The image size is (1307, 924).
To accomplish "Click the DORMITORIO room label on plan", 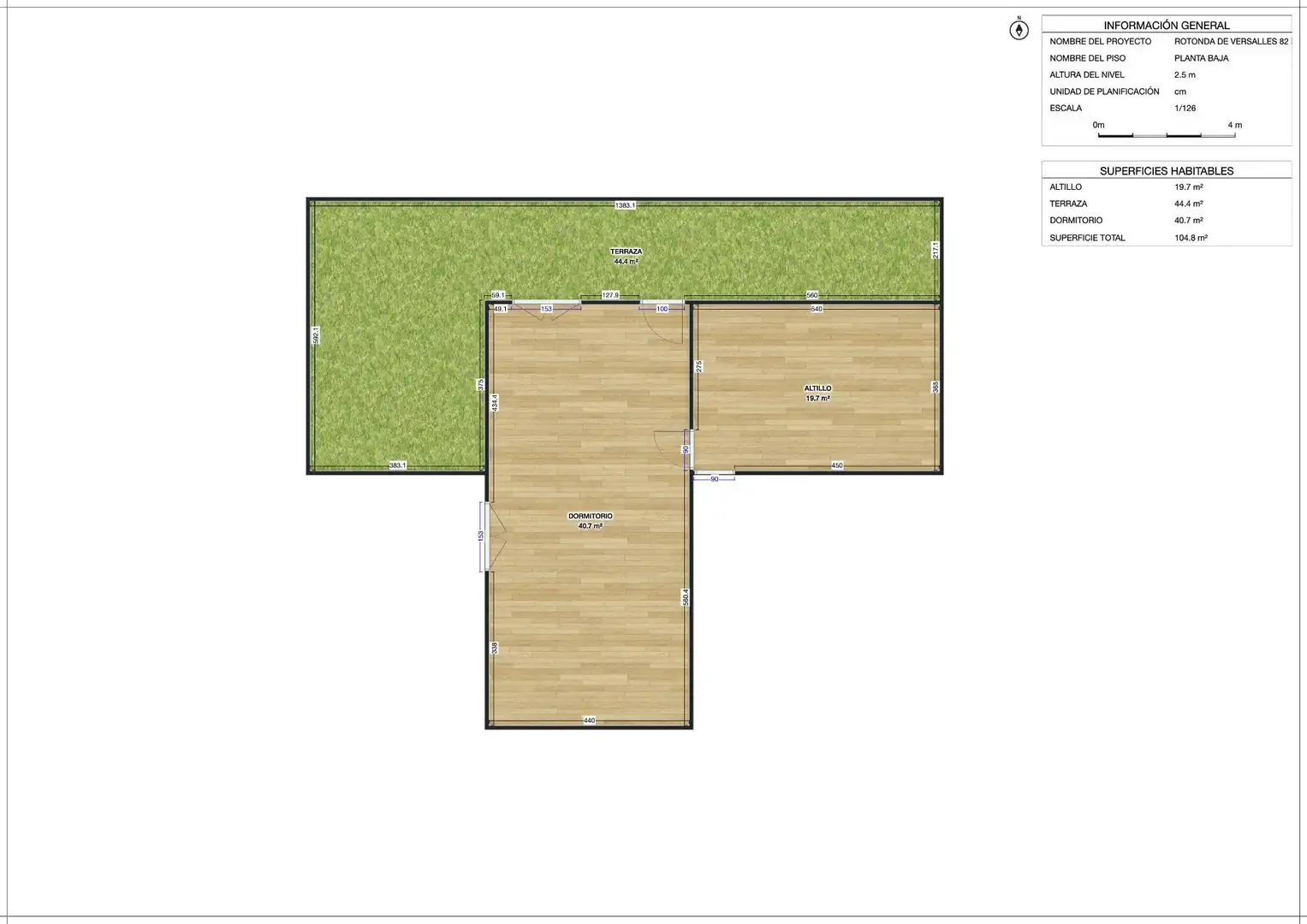I will (591, 521).
